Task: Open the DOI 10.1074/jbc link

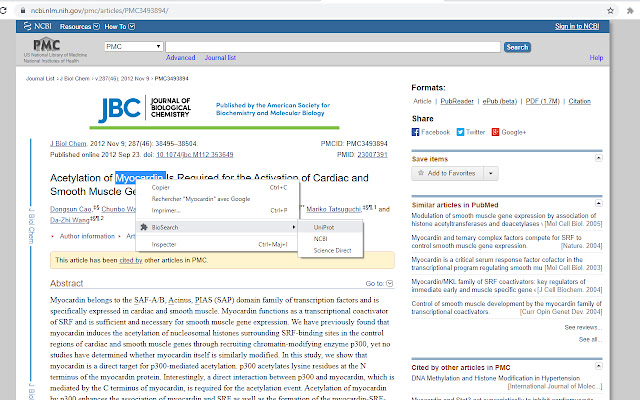Action: pos(195,155)
